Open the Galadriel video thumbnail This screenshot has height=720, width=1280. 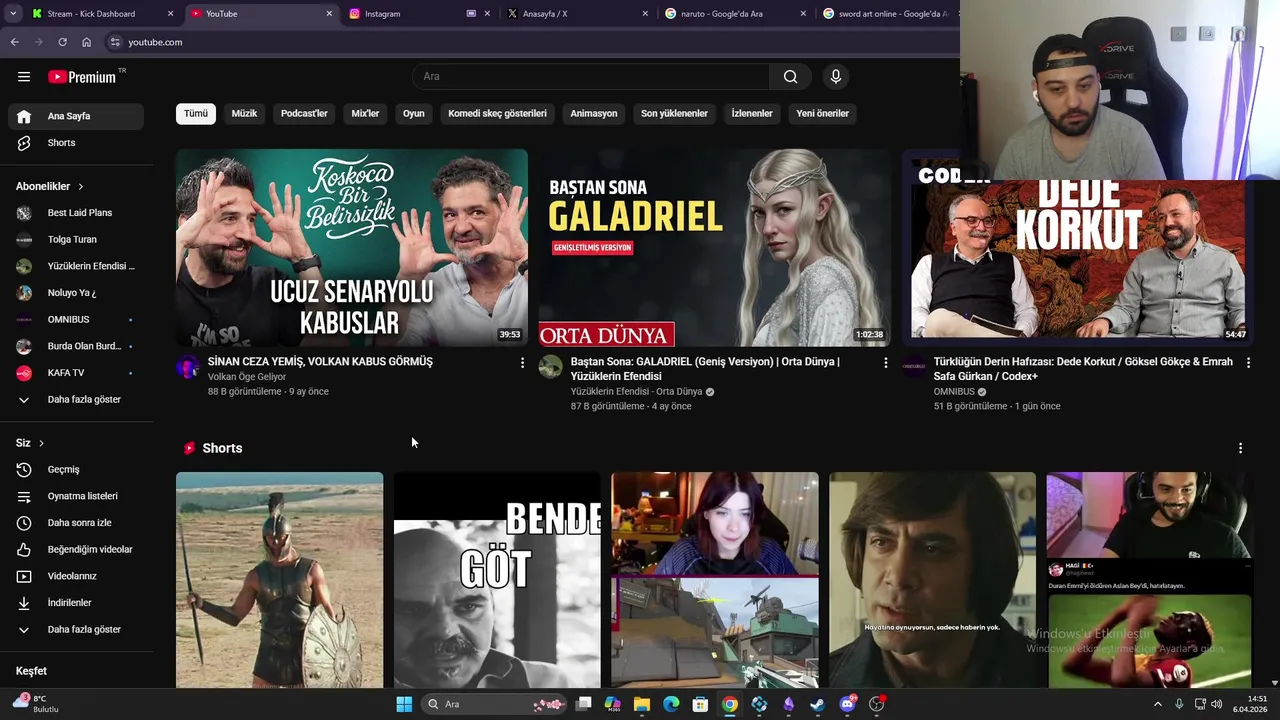[715, 248]
